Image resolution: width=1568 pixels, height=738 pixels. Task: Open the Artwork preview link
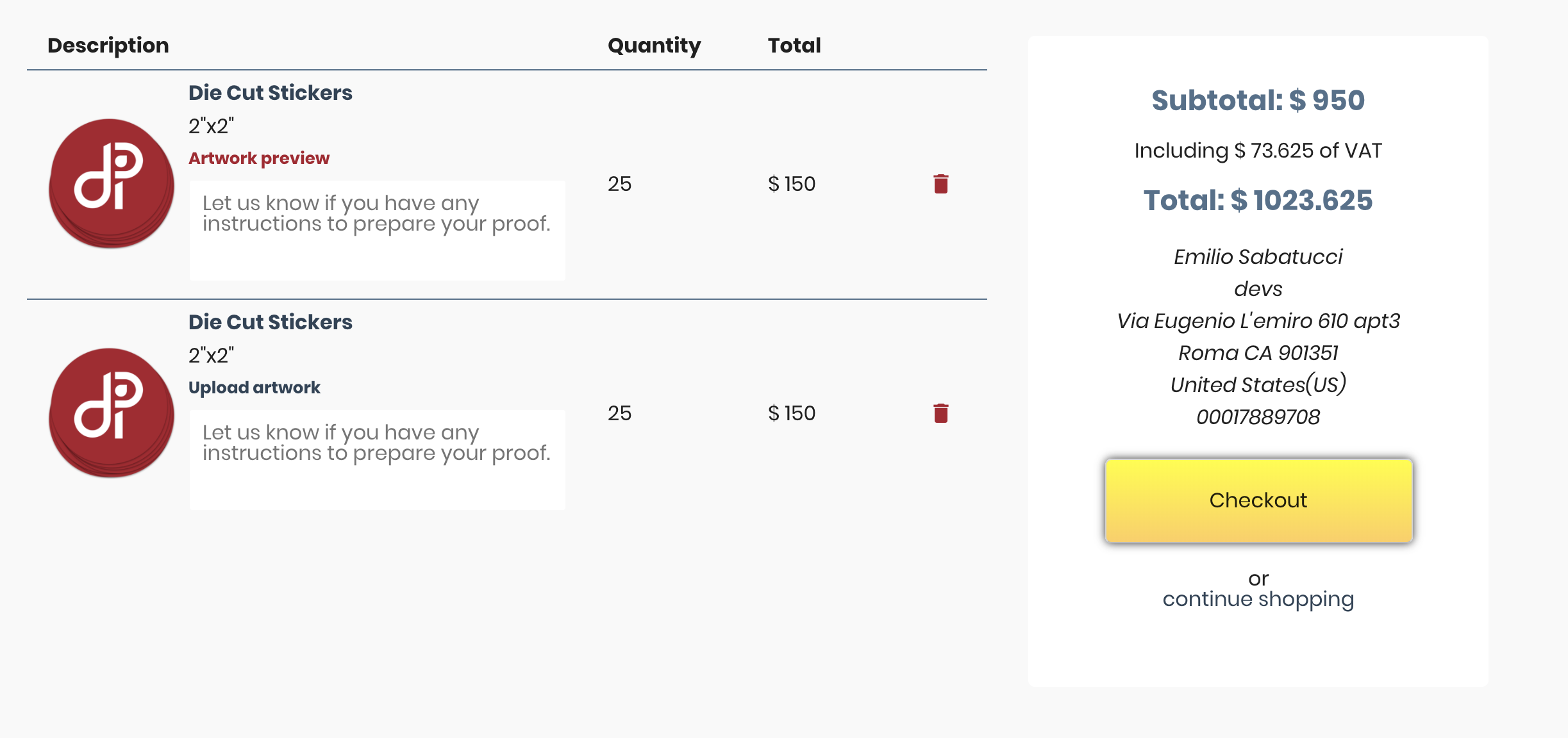pyautogui.click(x=259, y=158)
